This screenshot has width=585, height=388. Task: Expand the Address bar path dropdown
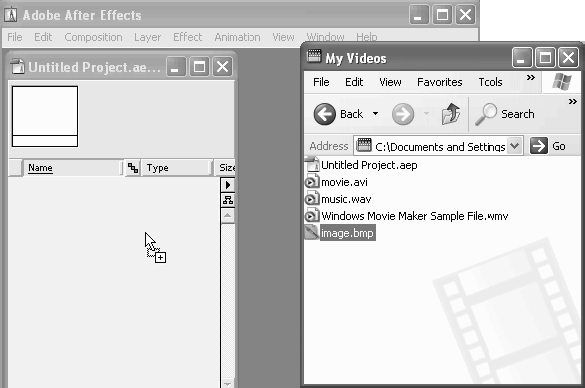[x=514, y=146]
